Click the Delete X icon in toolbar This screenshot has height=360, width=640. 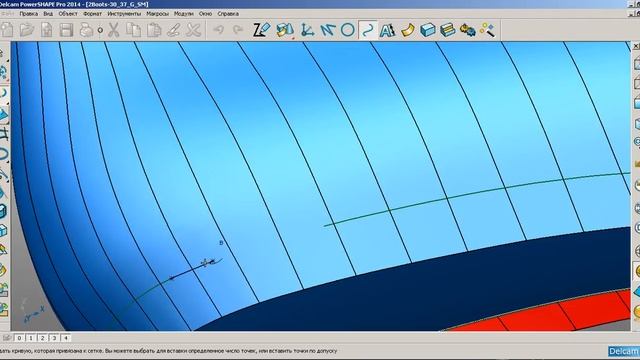click(x=193, y=30)
